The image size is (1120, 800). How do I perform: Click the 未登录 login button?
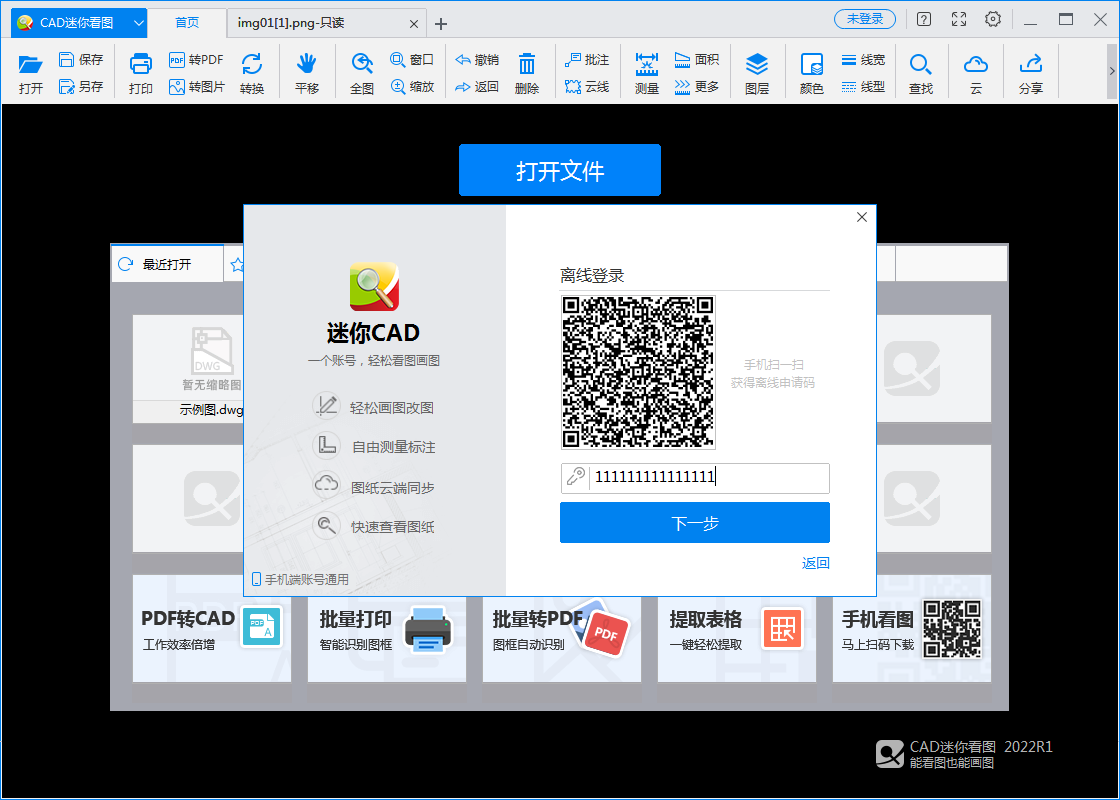(x=864, y=19)
